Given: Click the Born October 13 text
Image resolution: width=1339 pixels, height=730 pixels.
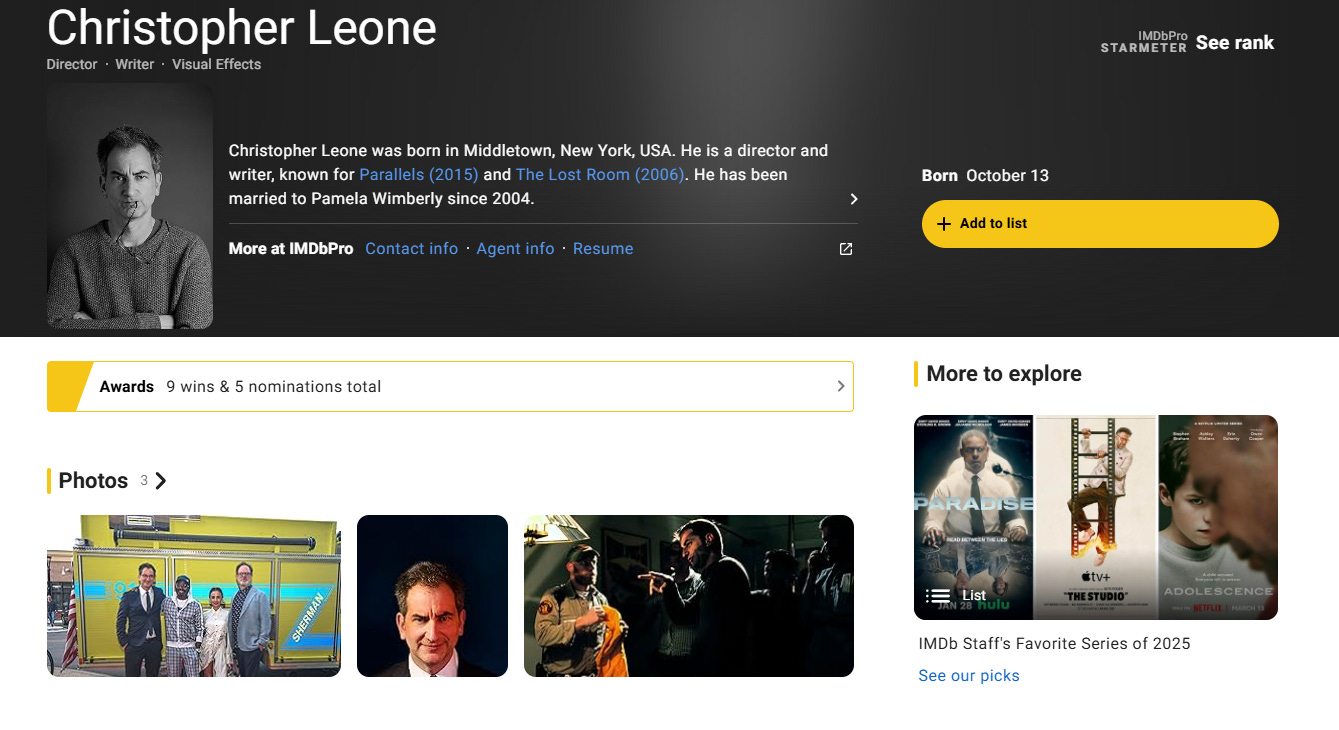Looking at the screenshot, I should coord(985,176).
